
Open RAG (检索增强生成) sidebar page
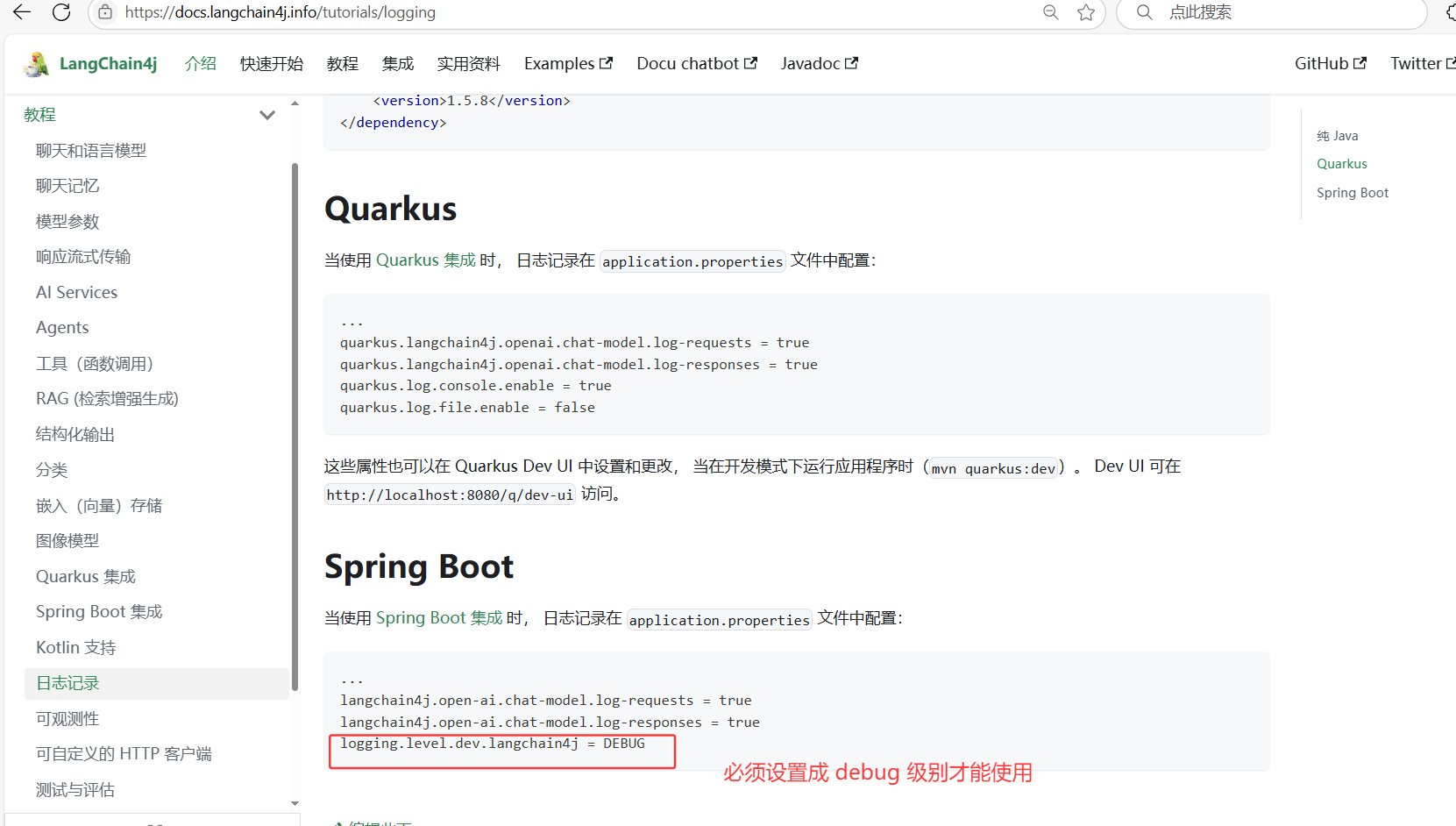click(107, 399)
